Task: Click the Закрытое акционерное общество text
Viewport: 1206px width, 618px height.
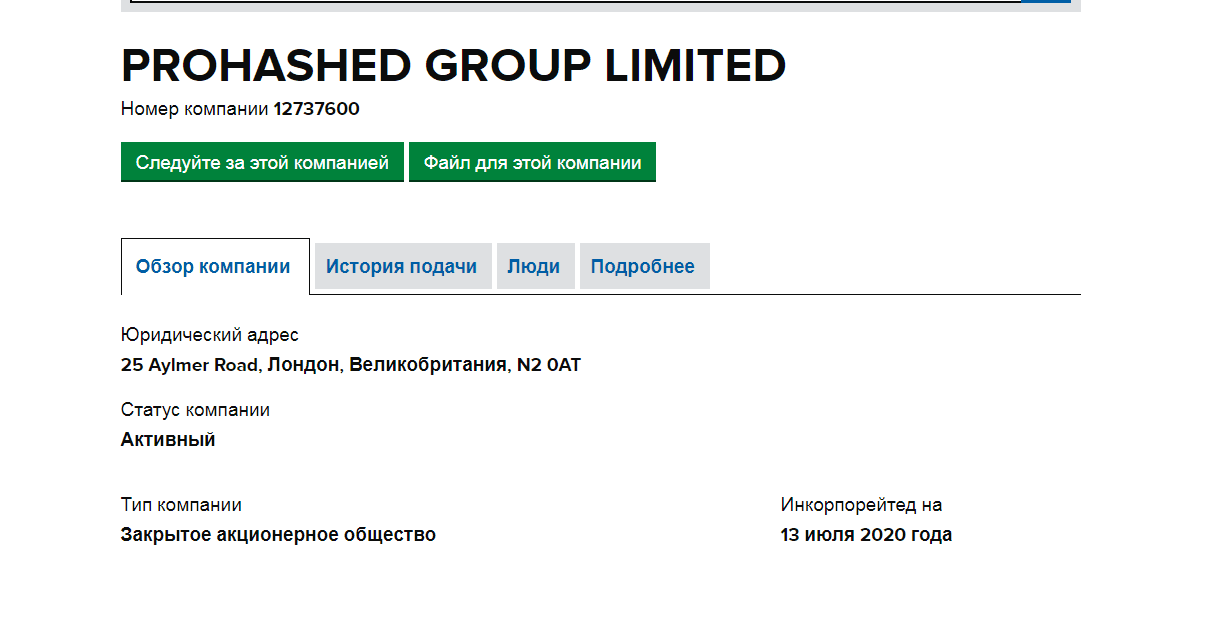Action: 278,535
